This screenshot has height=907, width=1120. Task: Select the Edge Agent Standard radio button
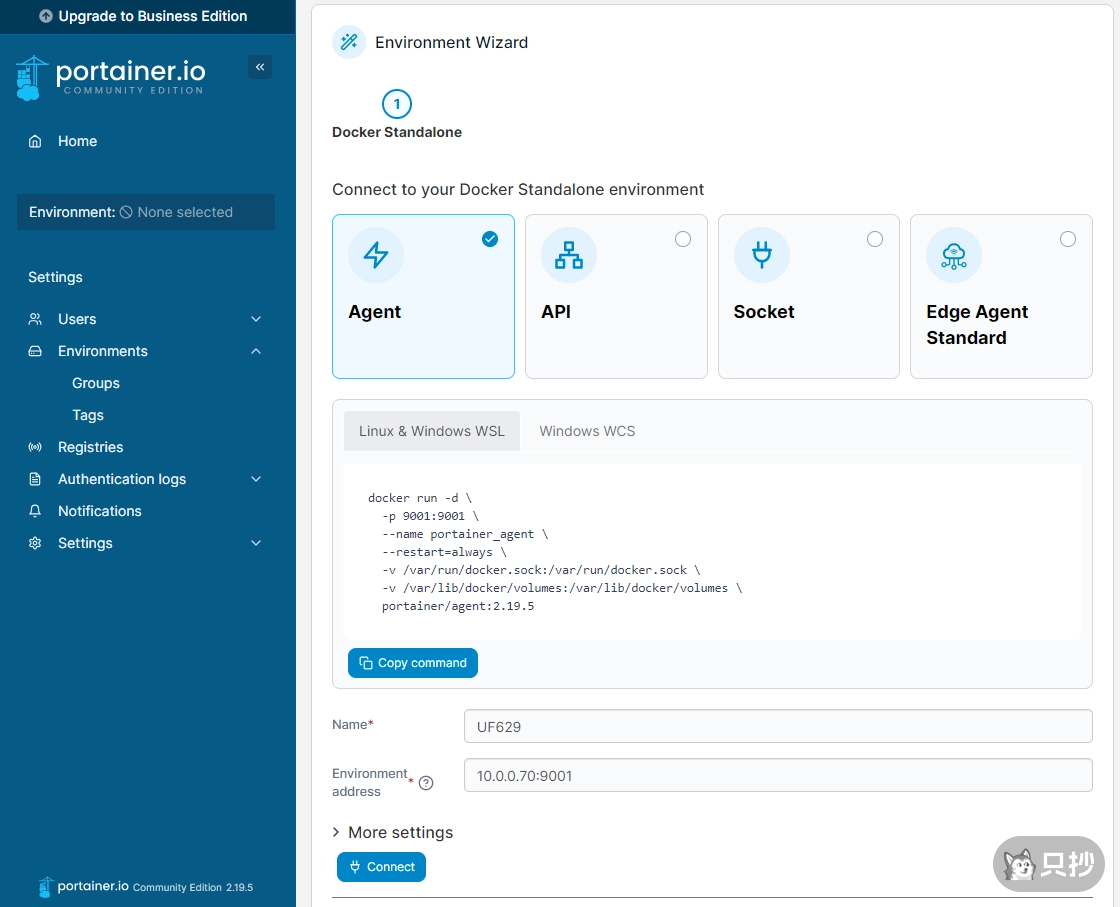tap(1068, 239)
